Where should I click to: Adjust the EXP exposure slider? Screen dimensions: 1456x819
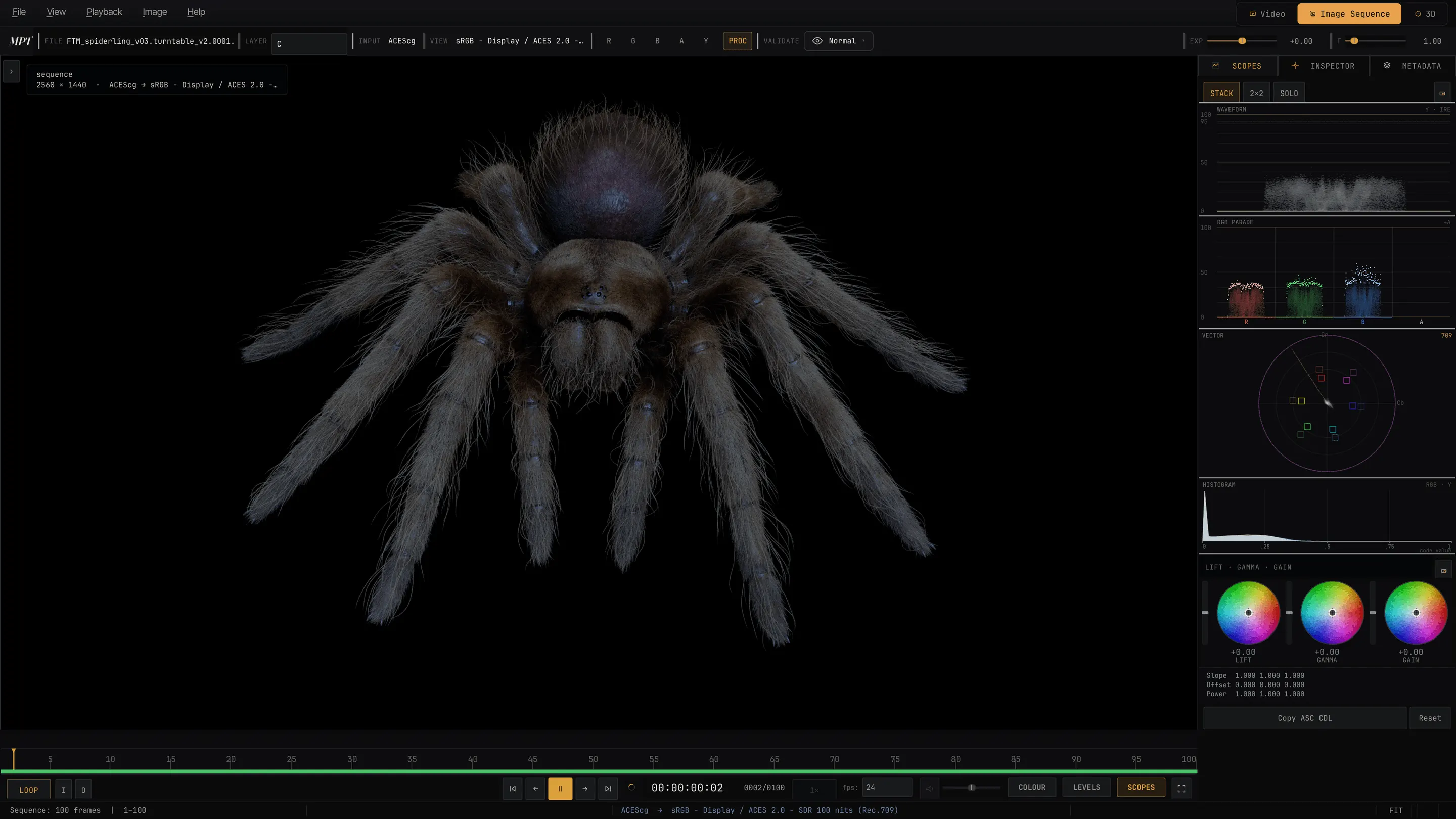point(1241,41)
